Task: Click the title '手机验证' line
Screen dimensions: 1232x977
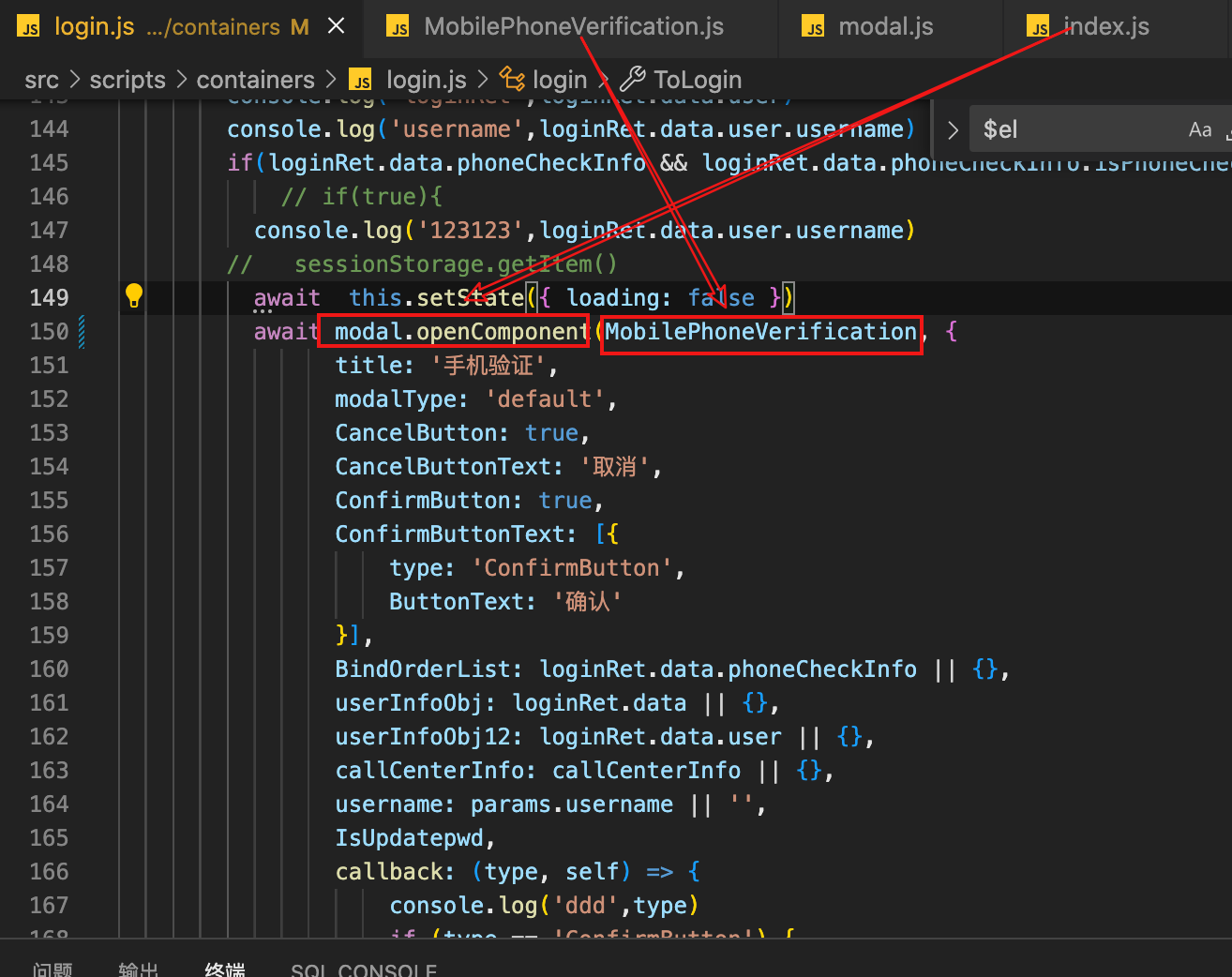Action: tap(447, 366)
